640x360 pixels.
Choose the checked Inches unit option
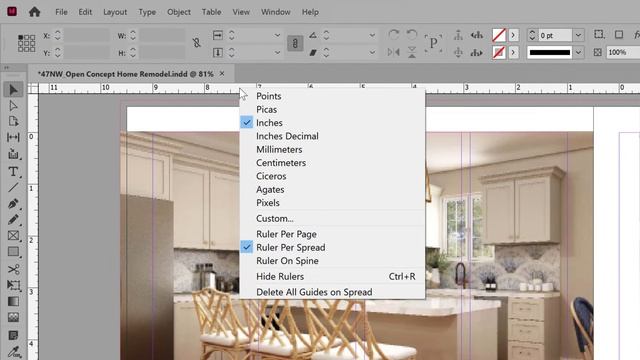pyautogui.click(x=269, y=122)
